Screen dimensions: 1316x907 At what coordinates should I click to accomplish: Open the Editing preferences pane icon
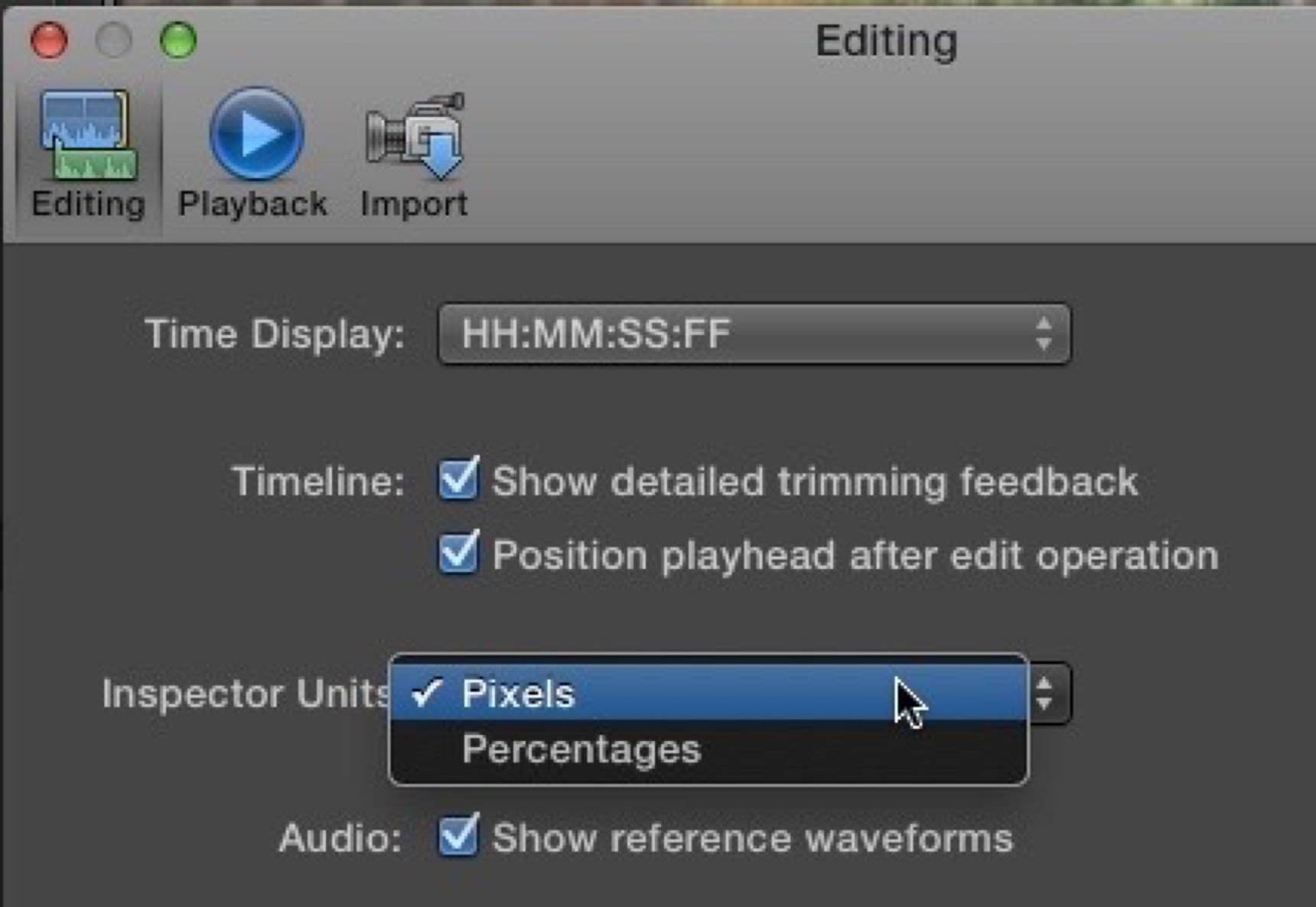point(88,135)
